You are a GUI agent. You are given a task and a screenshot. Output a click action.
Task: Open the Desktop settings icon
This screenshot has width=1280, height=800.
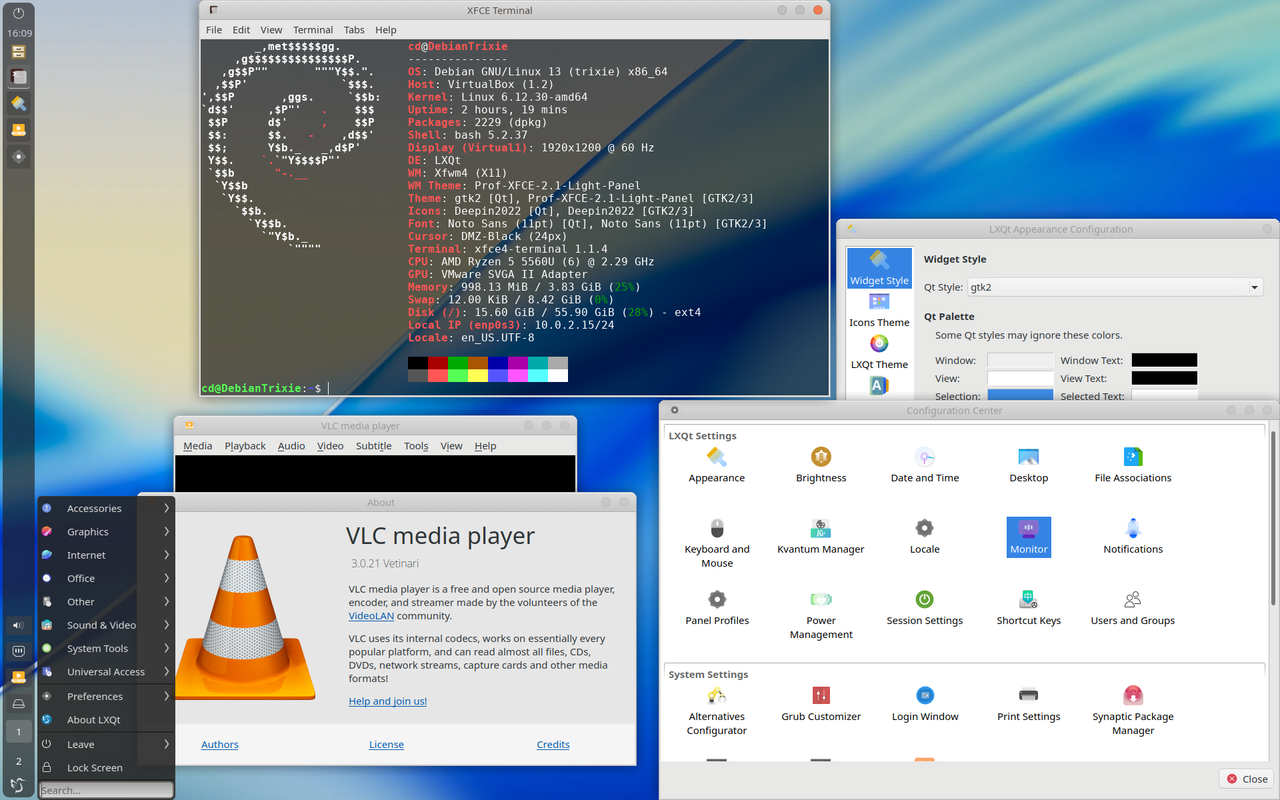coord(1028,465)
